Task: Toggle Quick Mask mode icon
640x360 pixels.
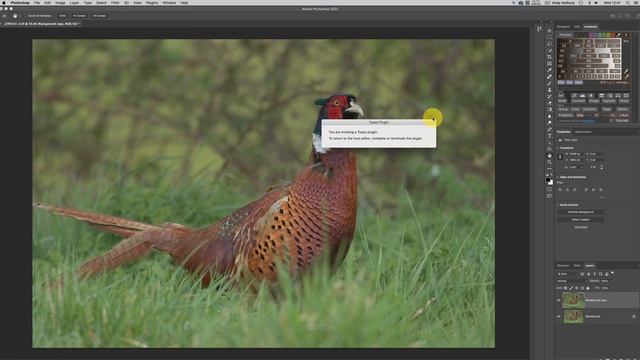Action: [549, 189]
